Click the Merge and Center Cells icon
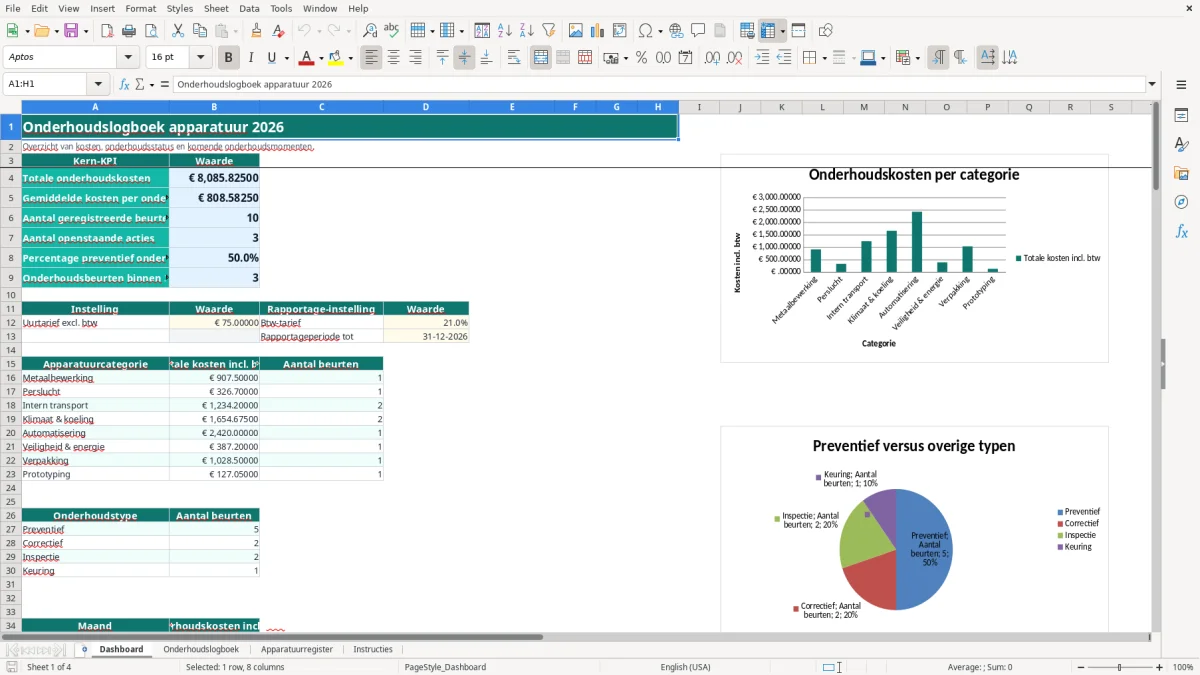 541,58
